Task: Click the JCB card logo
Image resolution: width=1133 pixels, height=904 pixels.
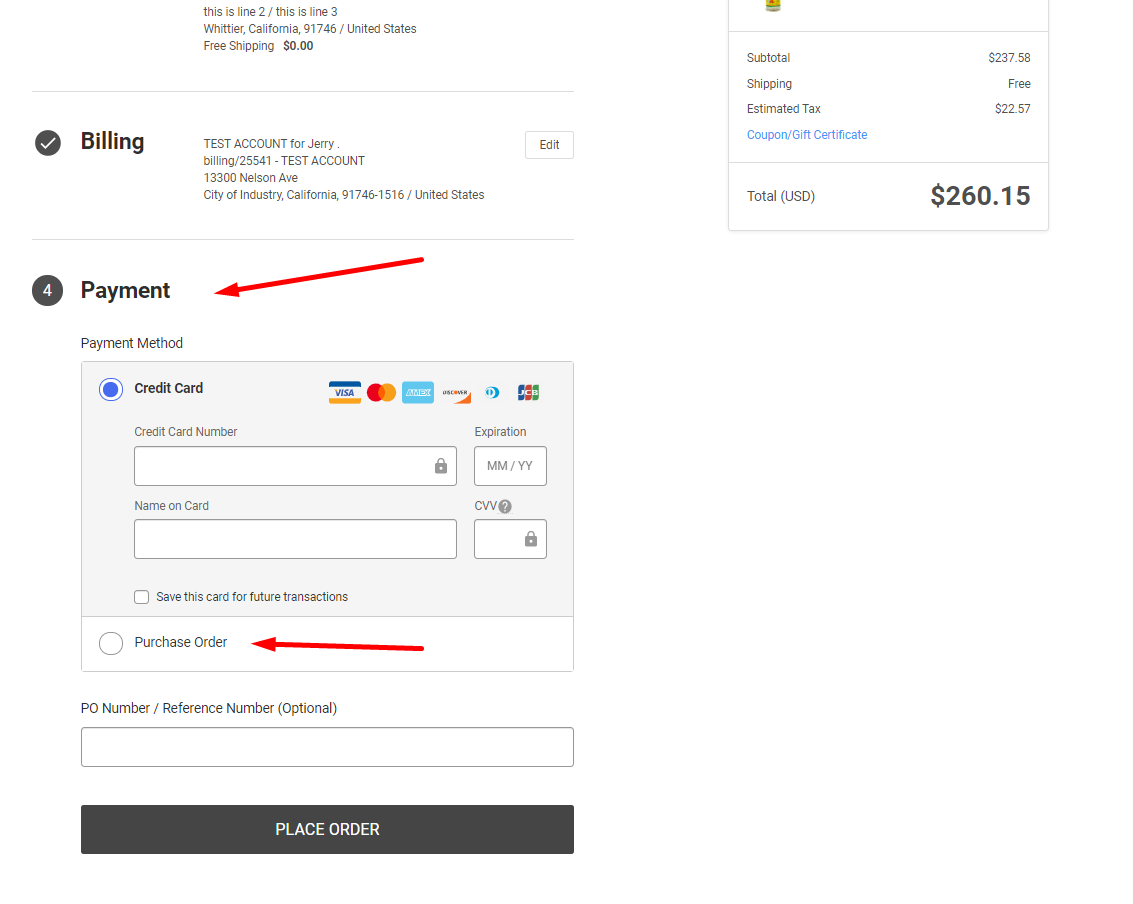Action: coord(528,392)
